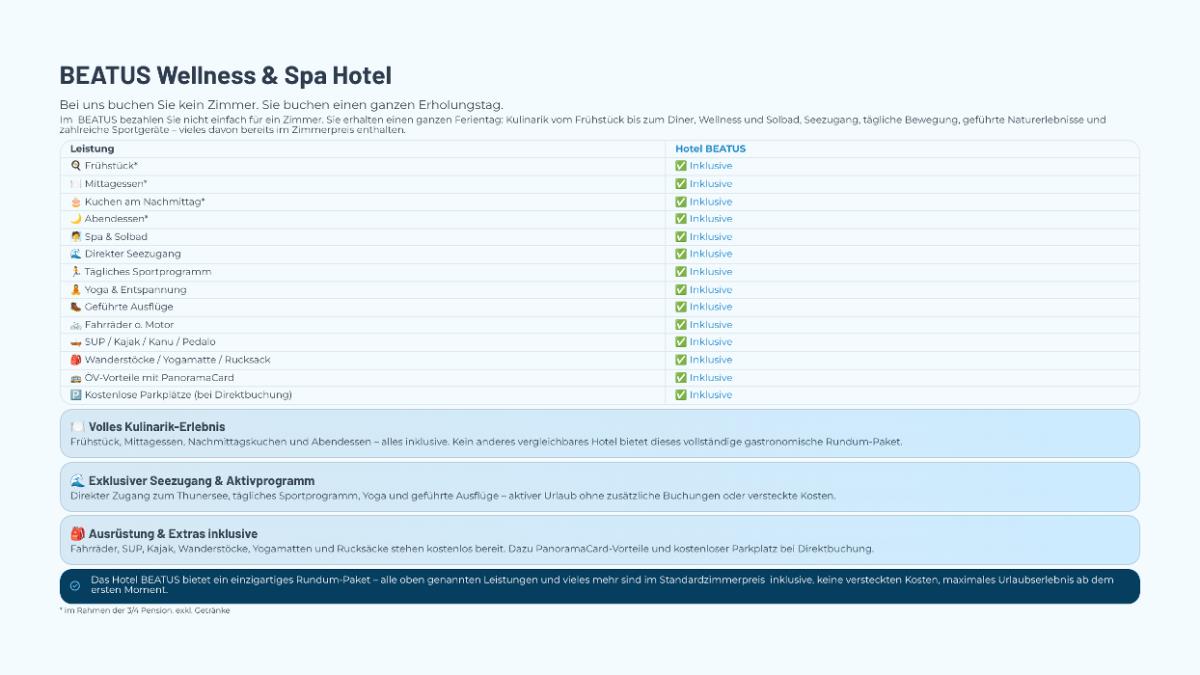Click the subtitle Bei uns buchen Sie kein Zimmer

(282, 105)
